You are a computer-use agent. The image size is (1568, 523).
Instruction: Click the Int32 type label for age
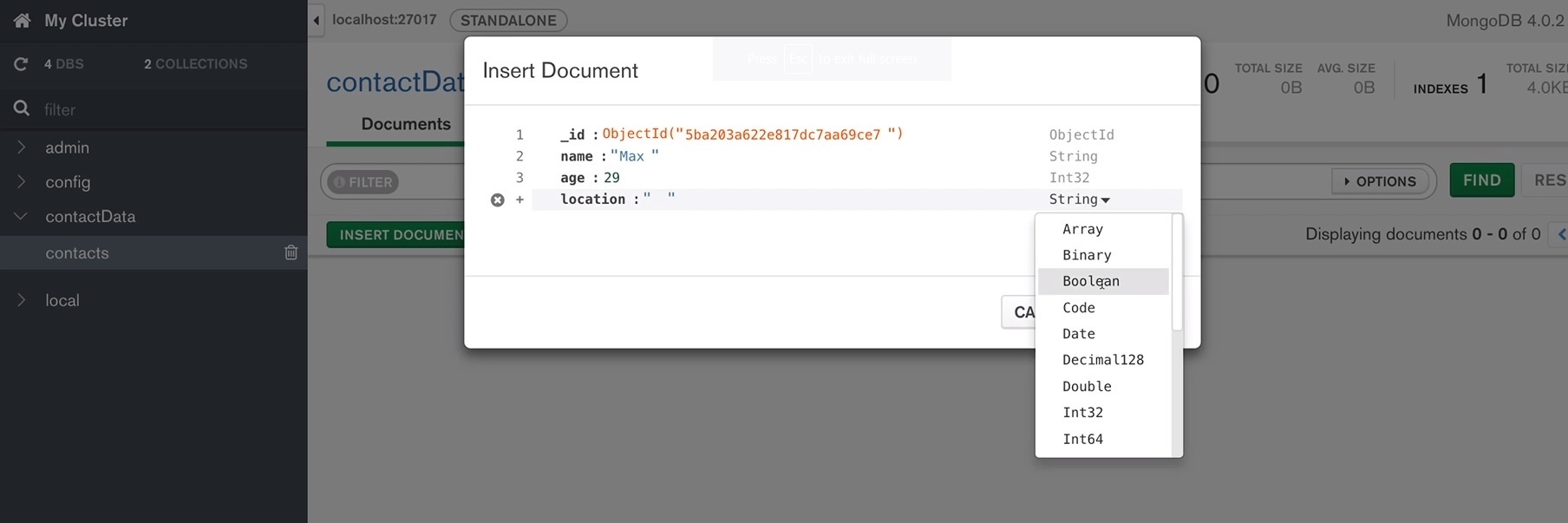(x=1069, y=178)
